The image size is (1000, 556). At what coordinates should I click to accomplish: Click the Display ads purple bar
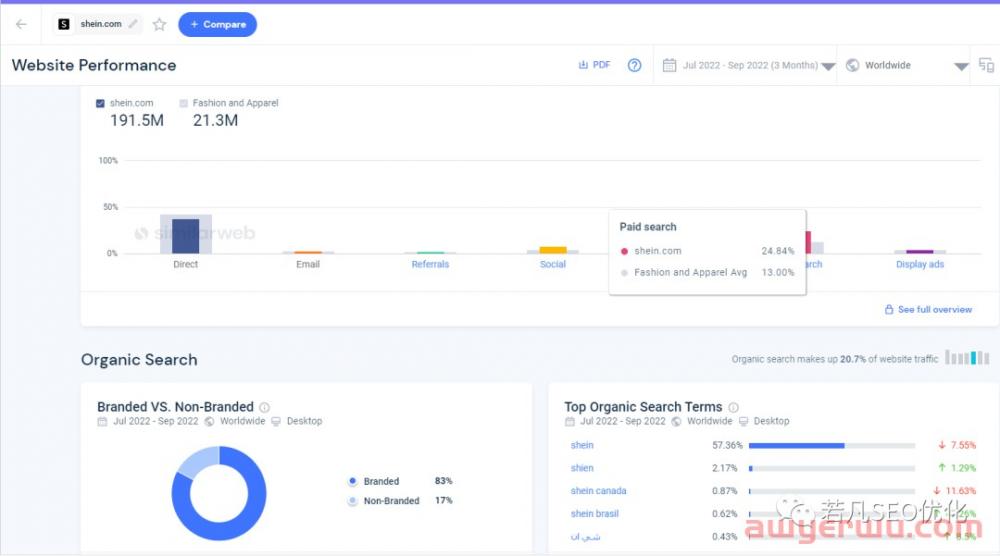coord(920,252)
